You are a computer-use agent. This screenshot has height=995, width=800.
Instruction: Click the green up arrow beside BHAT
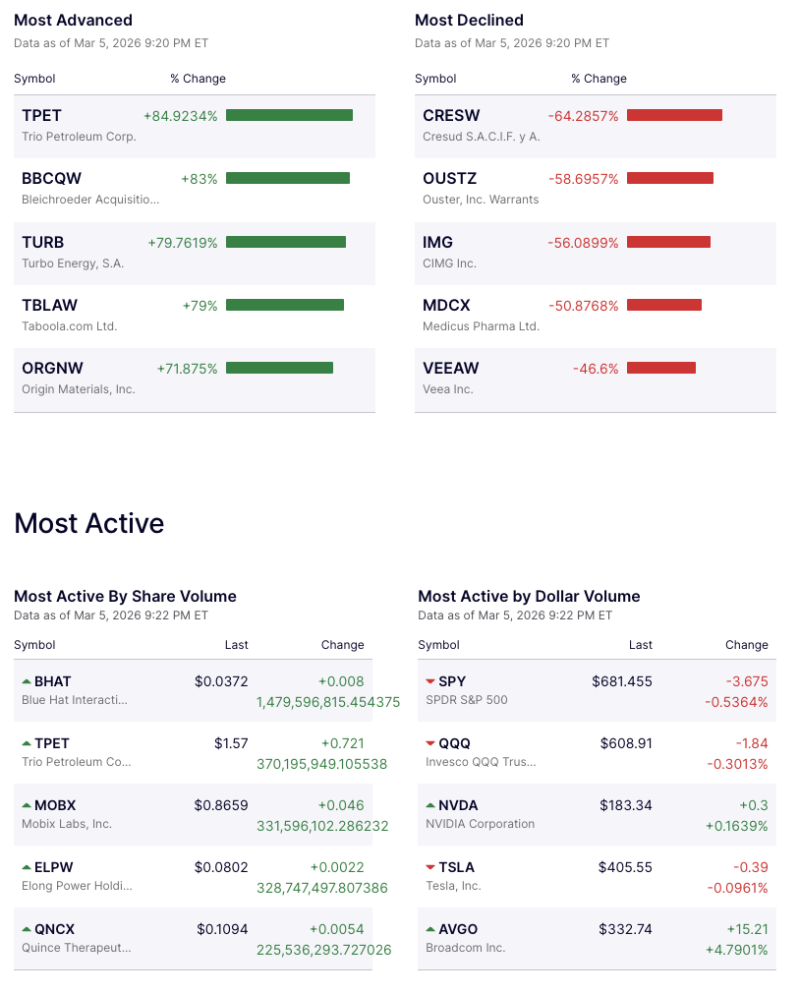tap(26, 681)
